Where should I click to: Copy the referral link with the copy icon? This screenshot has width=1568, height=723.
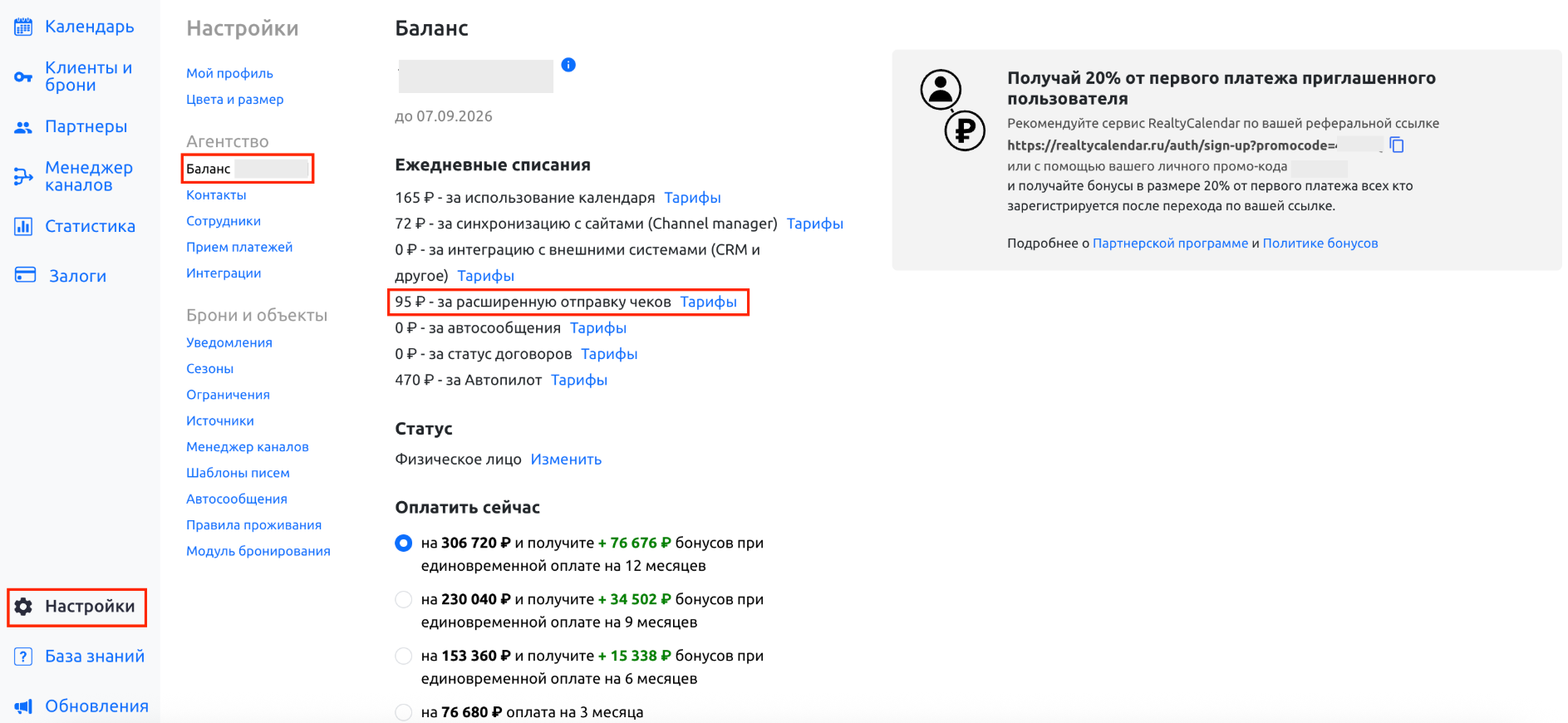(1397, 145)
